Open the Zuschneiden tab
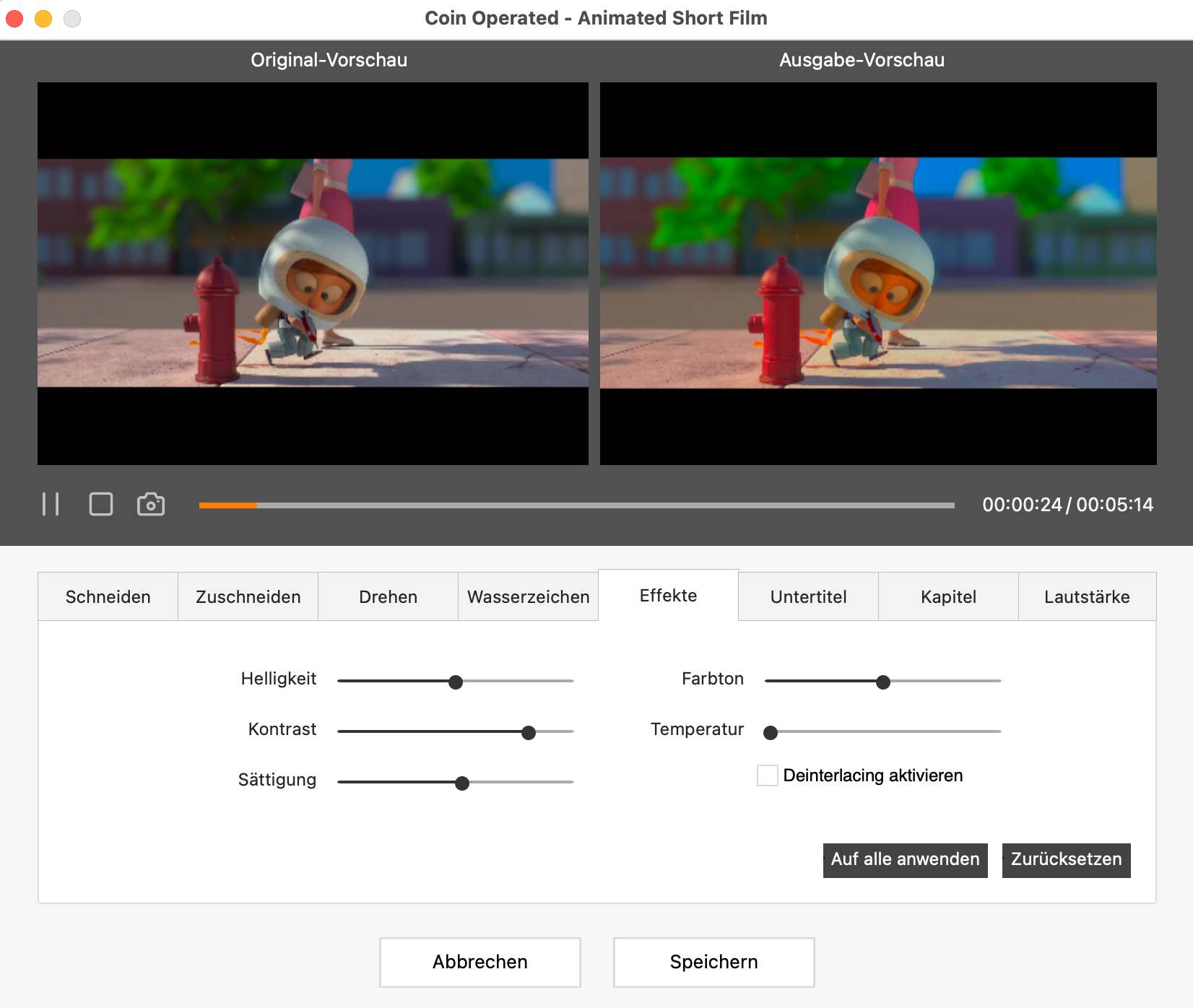1193x1008 pixels. coord(247,596)
